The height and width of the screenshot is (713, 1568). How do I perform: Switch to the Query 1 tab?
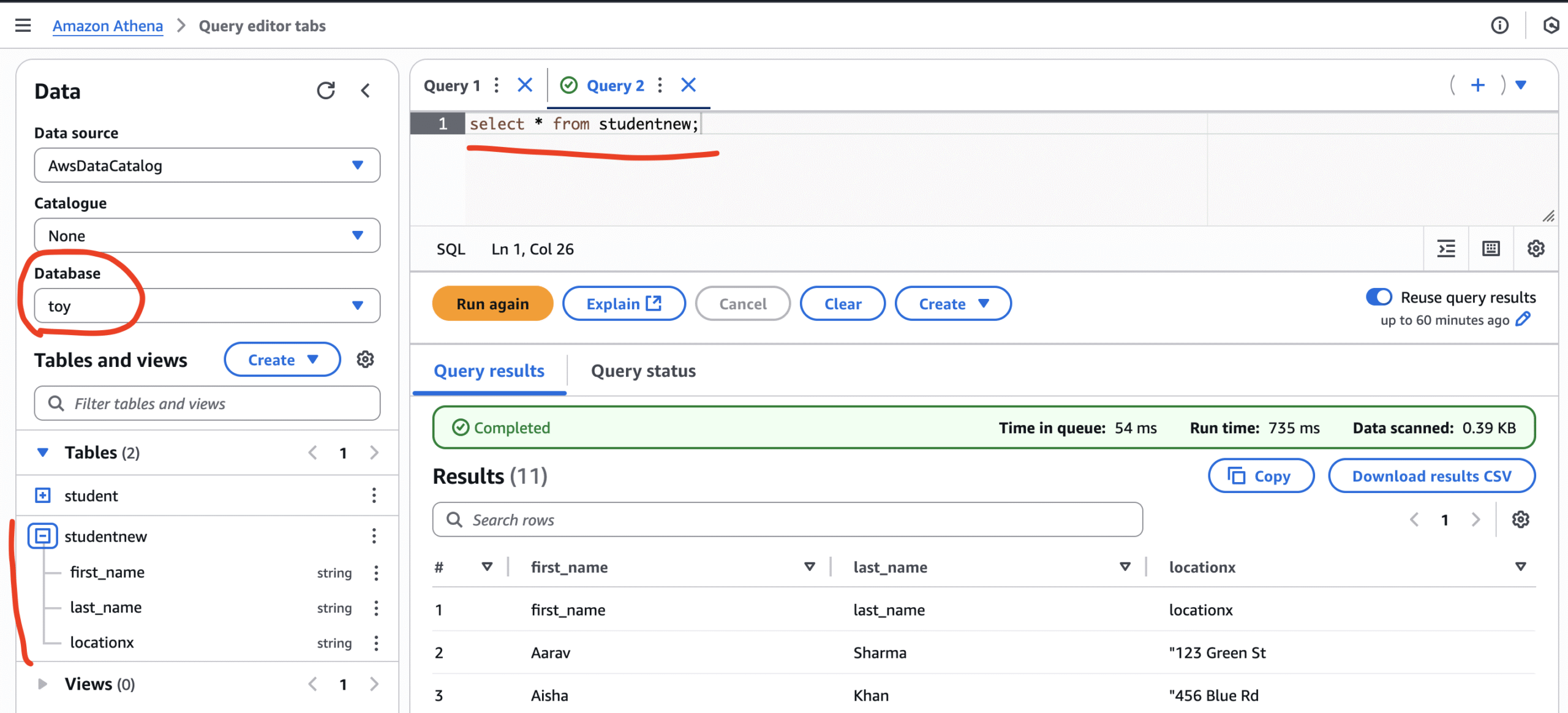point(452,86)
